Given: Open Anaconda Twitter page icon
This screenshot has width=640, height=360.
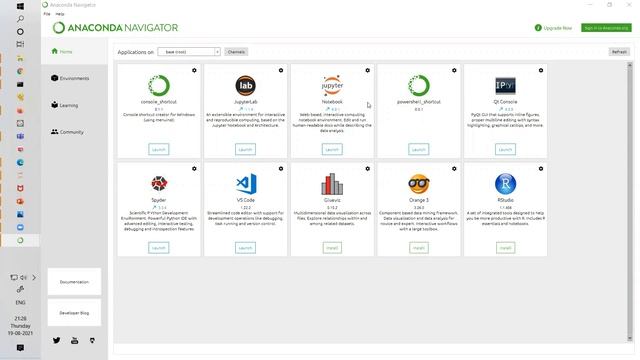Looking at the screenshot, I should (x=56, y=340).
